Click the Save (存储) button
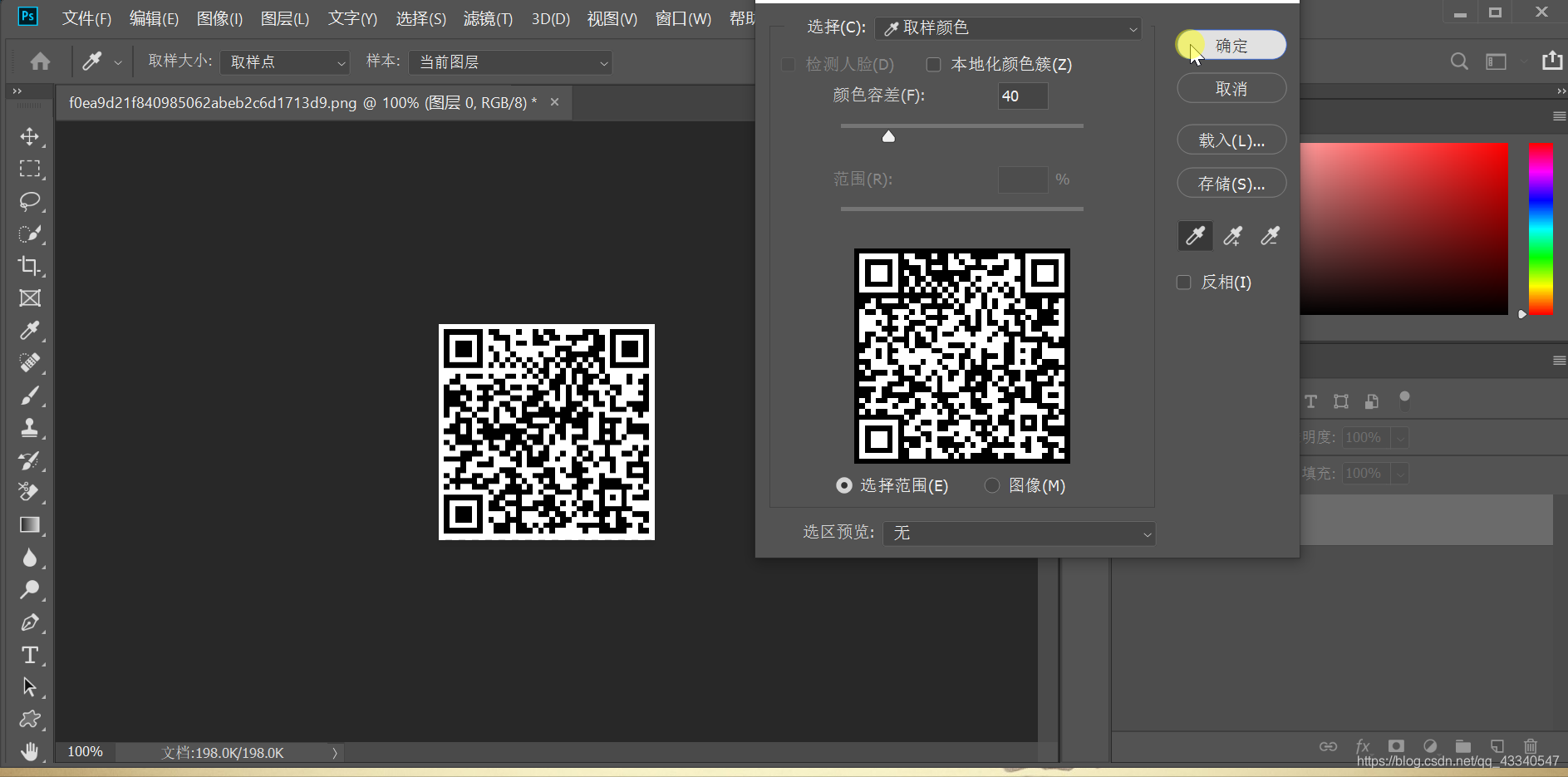Viewport: 1568px width, 777px height. point(1231,184)
